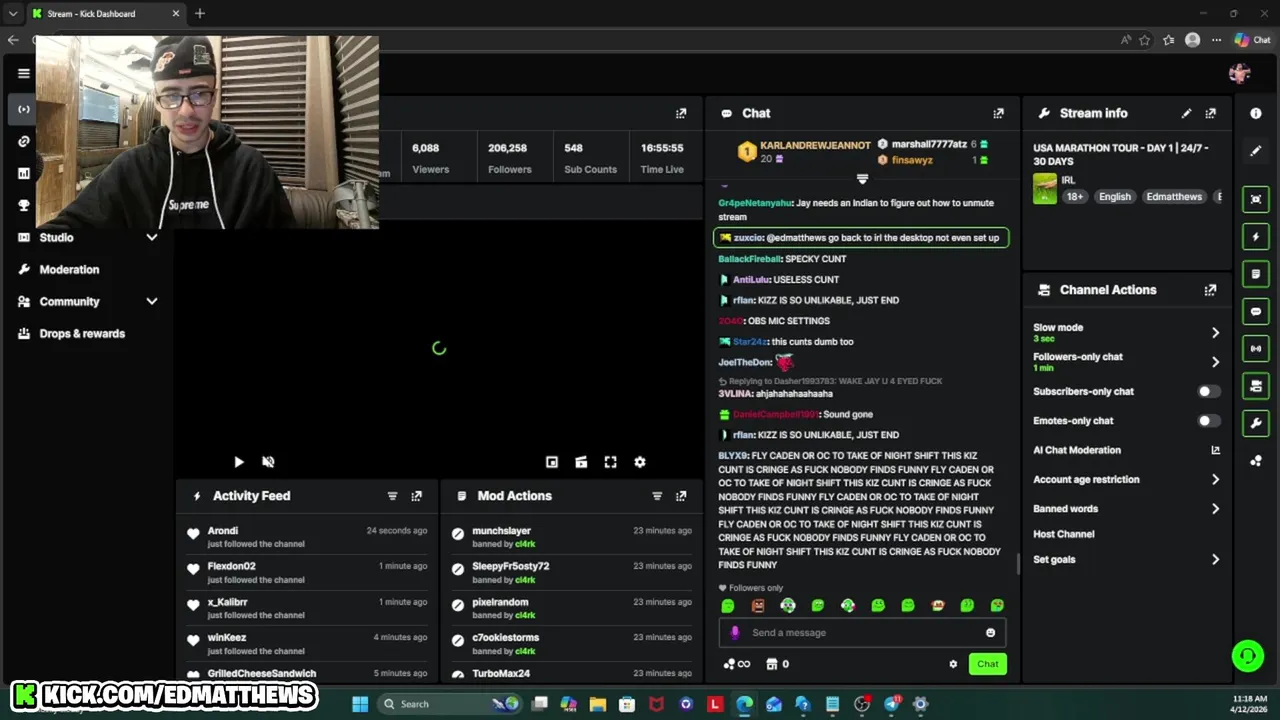This screenshot has height=720, width=1280.
Task: Select the Stream icon in left sidebar
Action: point(24,109)
